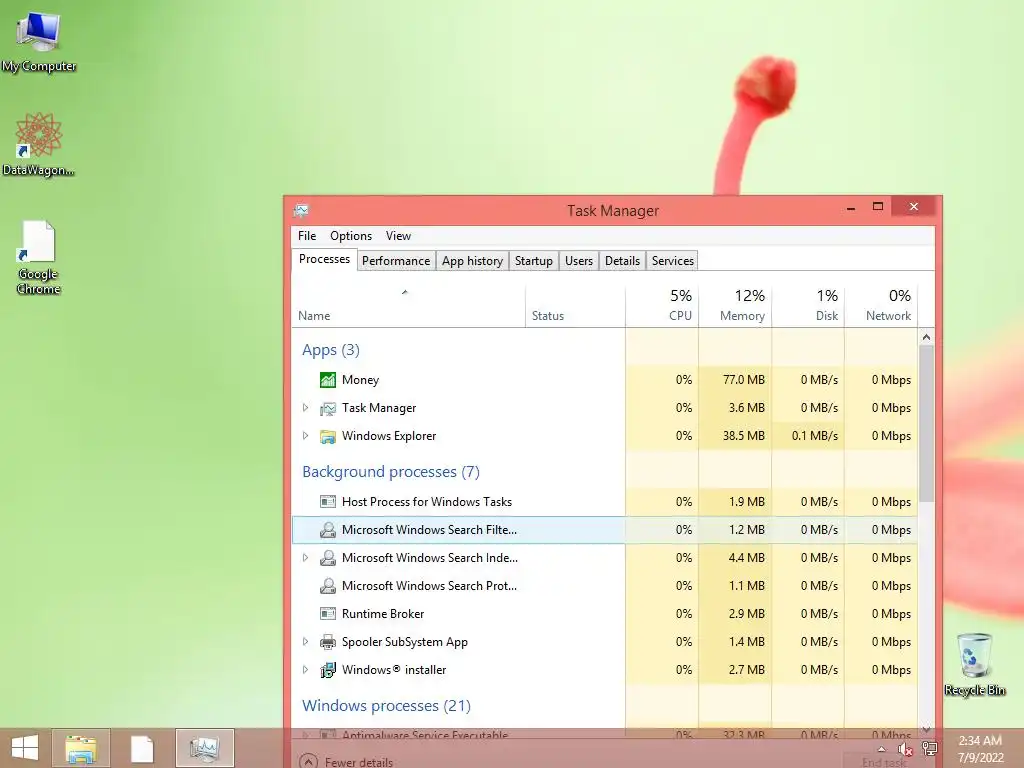Open the View menu
Viewport: 1024px width, 768px height.
[x=398, y=236]
